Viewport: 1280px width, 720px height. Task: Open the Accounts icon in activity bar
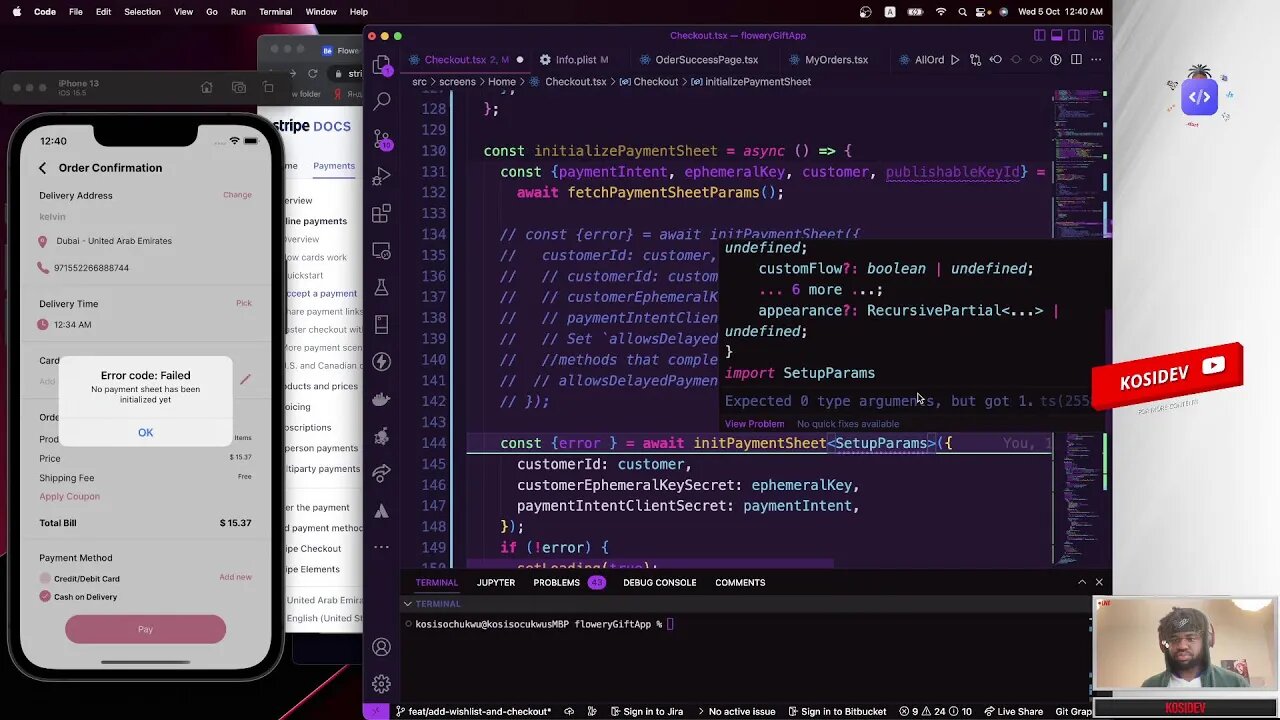click(381, 647)
